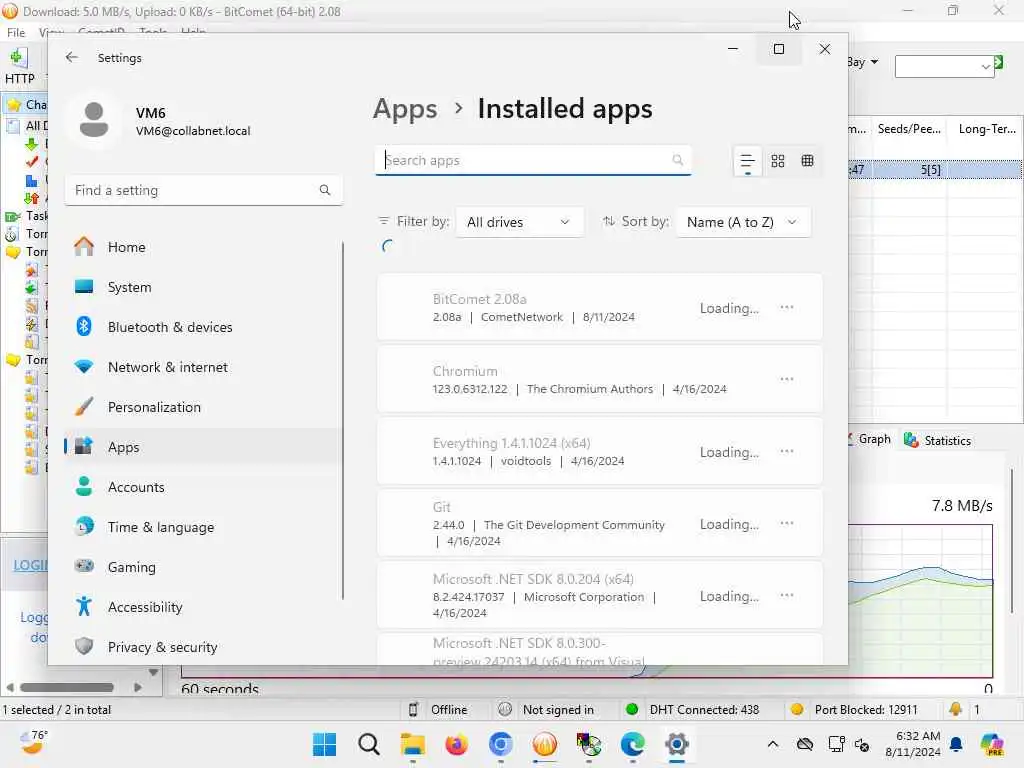Switch to Statistics tab in BitComet
1024x768 pixels.
click(x=938, y=440)
